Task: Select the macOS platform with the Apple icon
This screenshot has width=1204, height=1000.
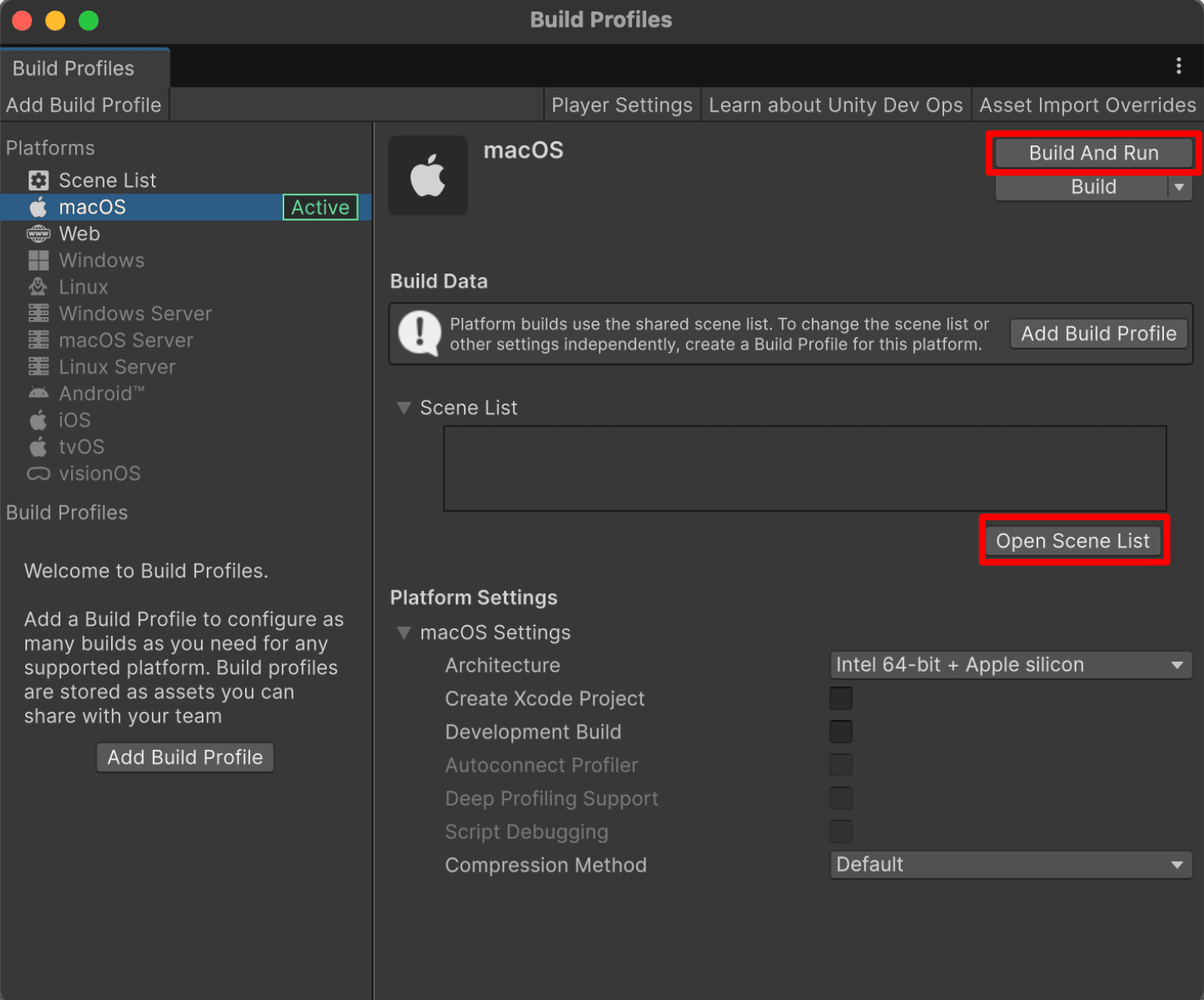Action: click(38, 207)
